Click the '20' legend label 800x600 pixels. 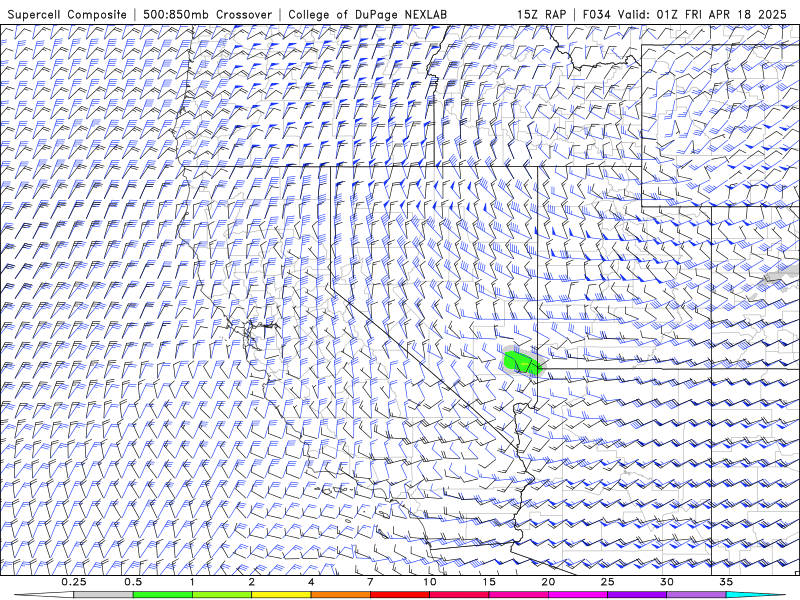[548, 582]
